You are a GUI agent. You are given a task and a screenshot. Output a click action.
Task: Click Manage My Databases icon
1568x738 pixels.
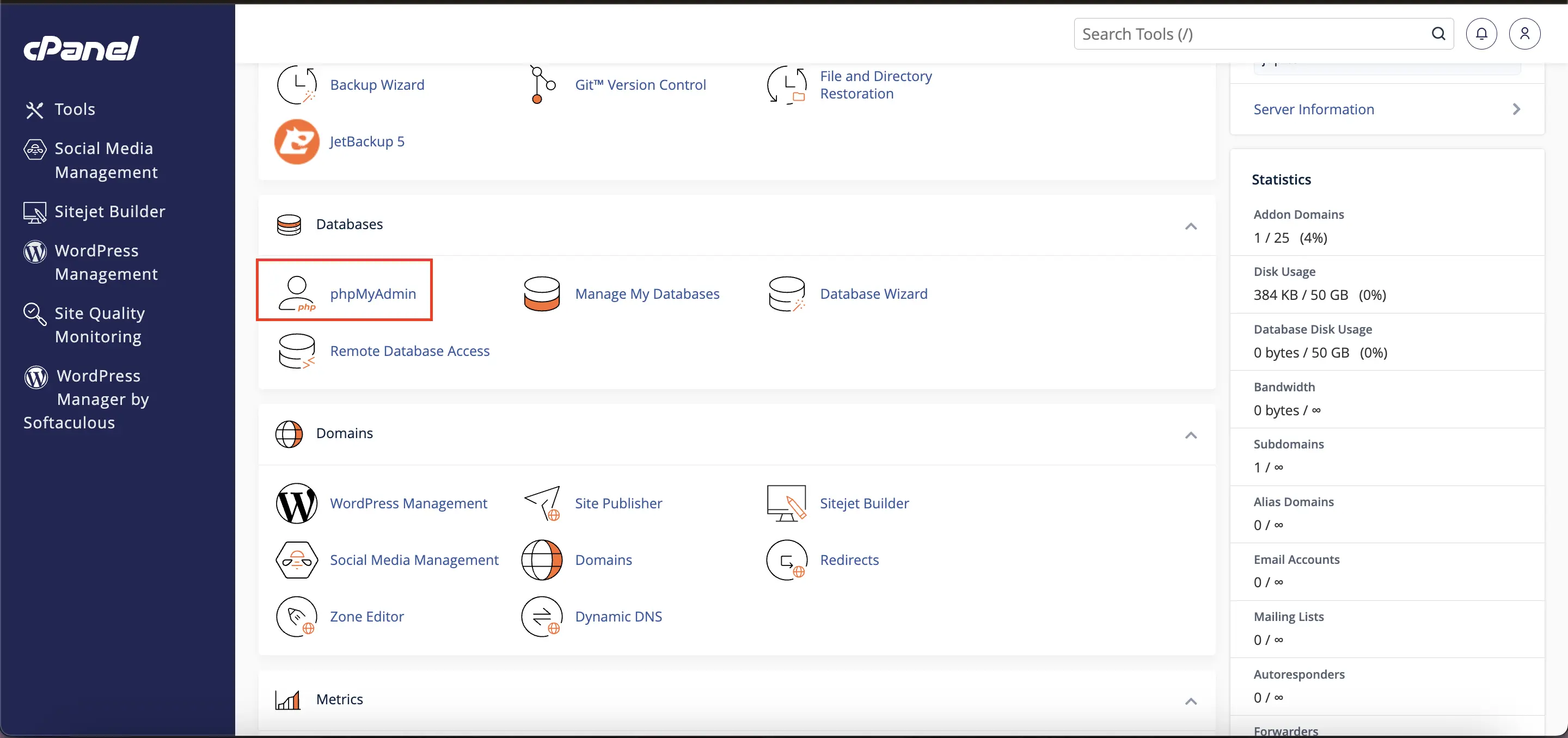point(542,294)
